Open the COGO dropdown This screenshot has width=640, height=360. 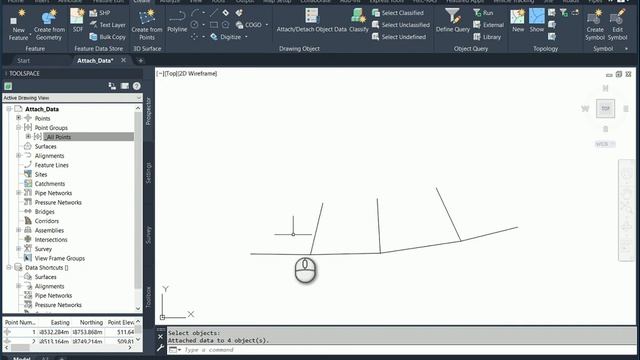click(x=267, y=25)
